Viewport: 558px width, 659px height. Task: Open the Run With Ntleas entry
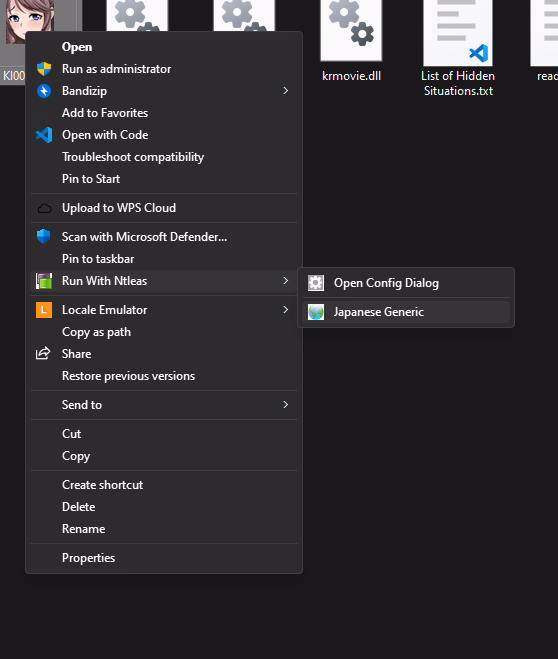point(164,281)
